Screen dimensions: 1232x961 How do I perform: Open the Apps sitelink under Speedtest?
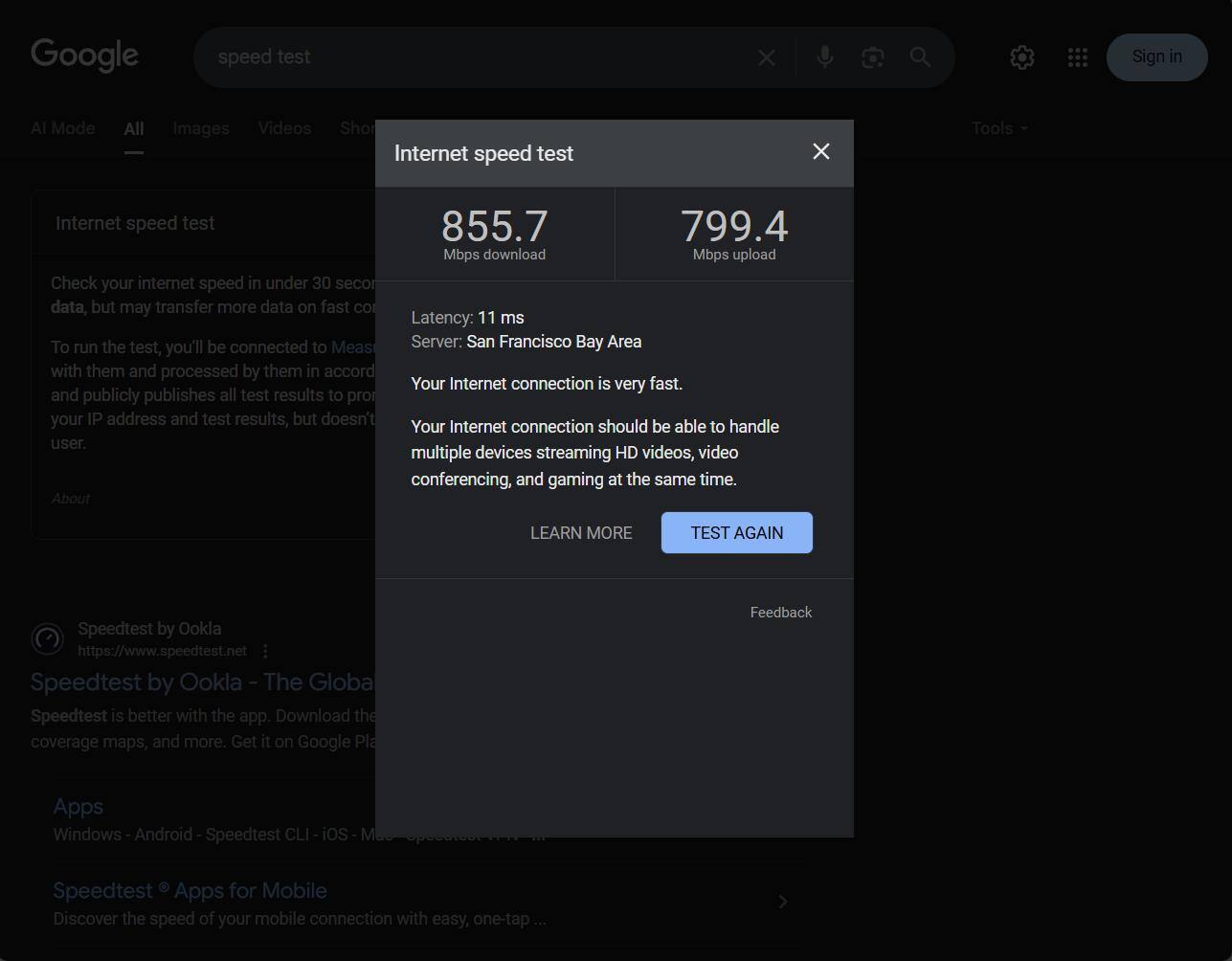click(x=78, y=807)
